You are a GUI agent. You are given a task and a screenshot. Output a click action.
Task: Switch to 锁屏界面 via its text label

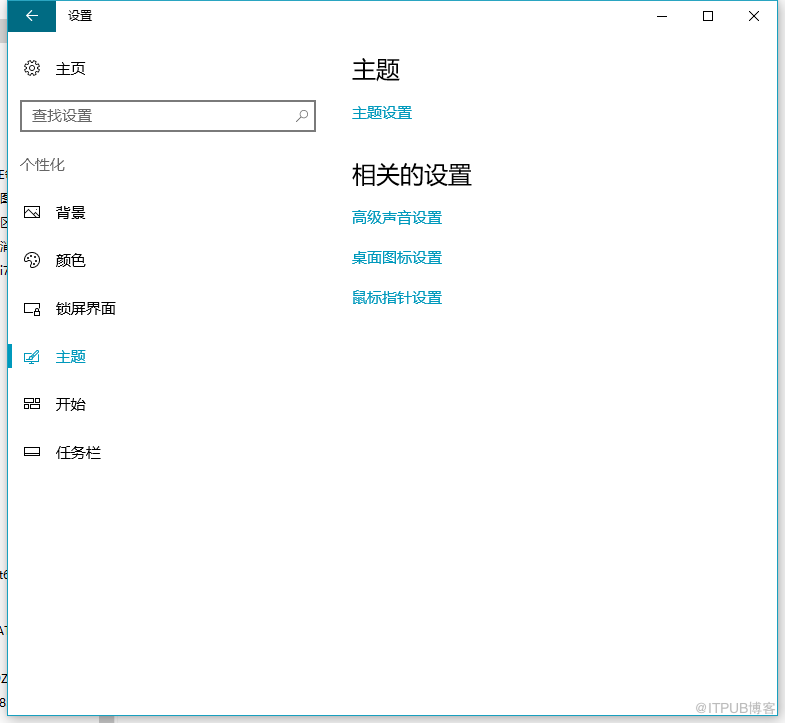[86, 309]
